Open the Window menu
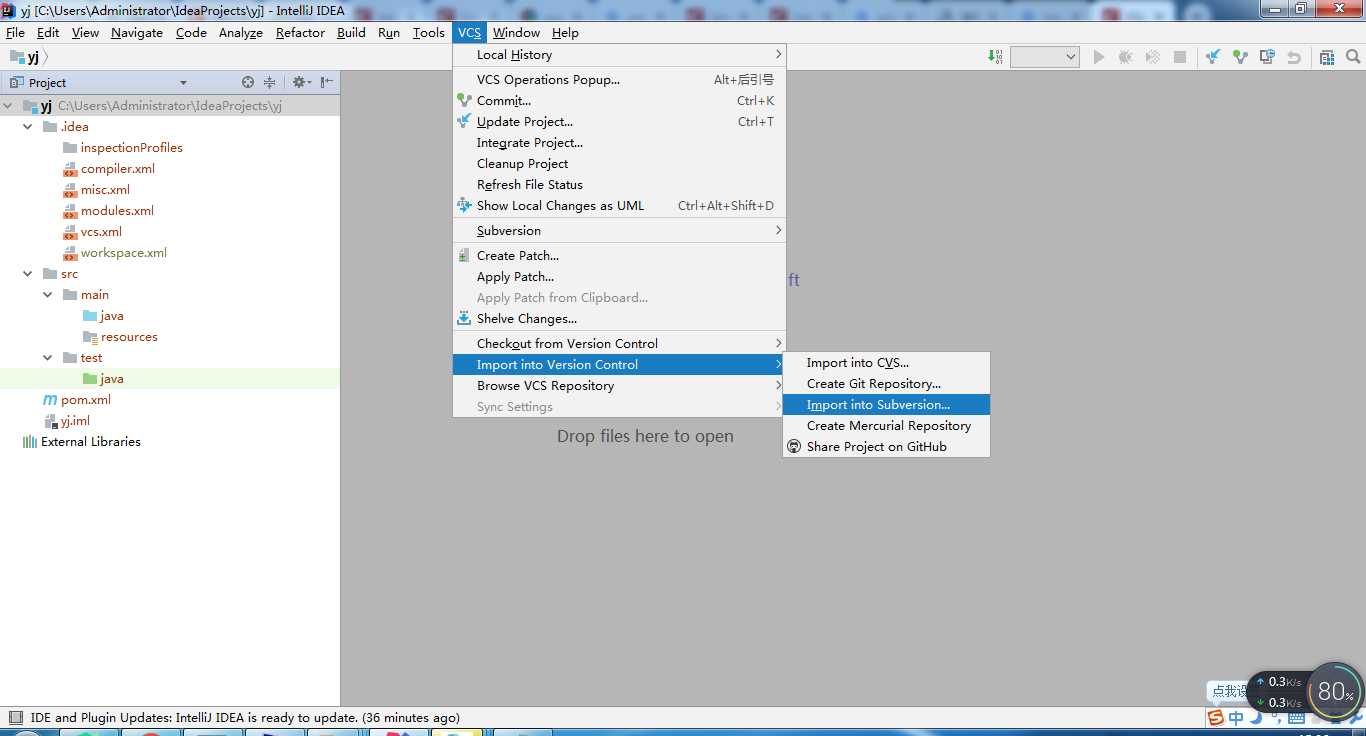The height and width of the screenshot is (736, 1366). 516,32
